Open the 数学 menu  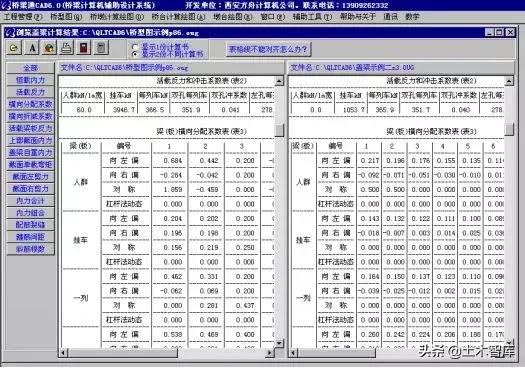[412, 17]
